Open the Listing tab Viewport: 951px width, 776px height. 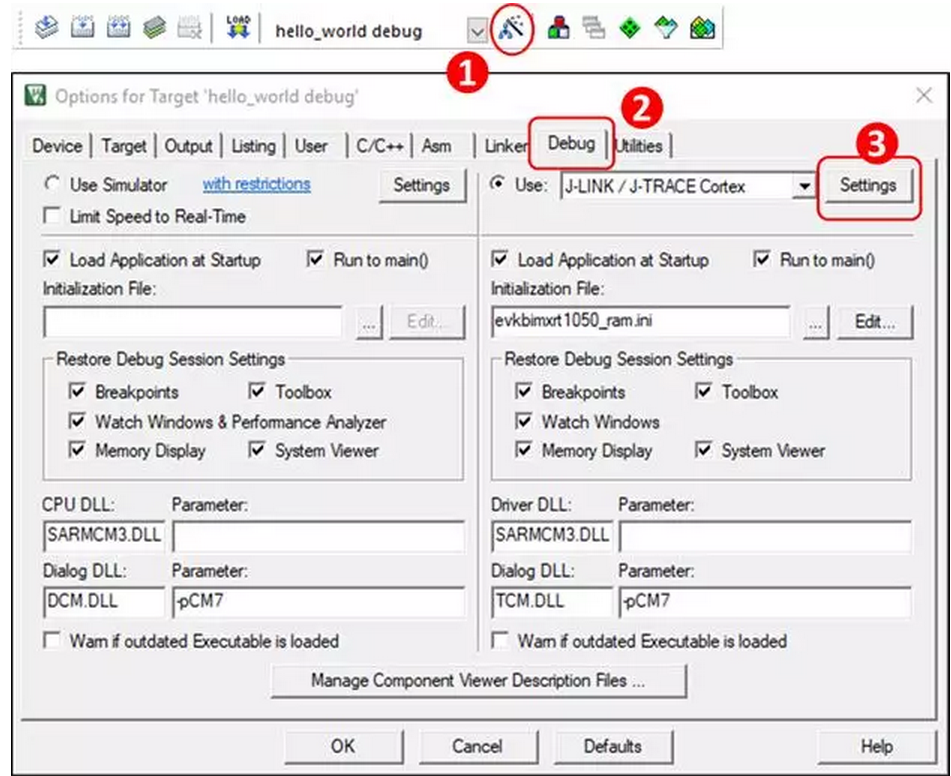point(254,146)
